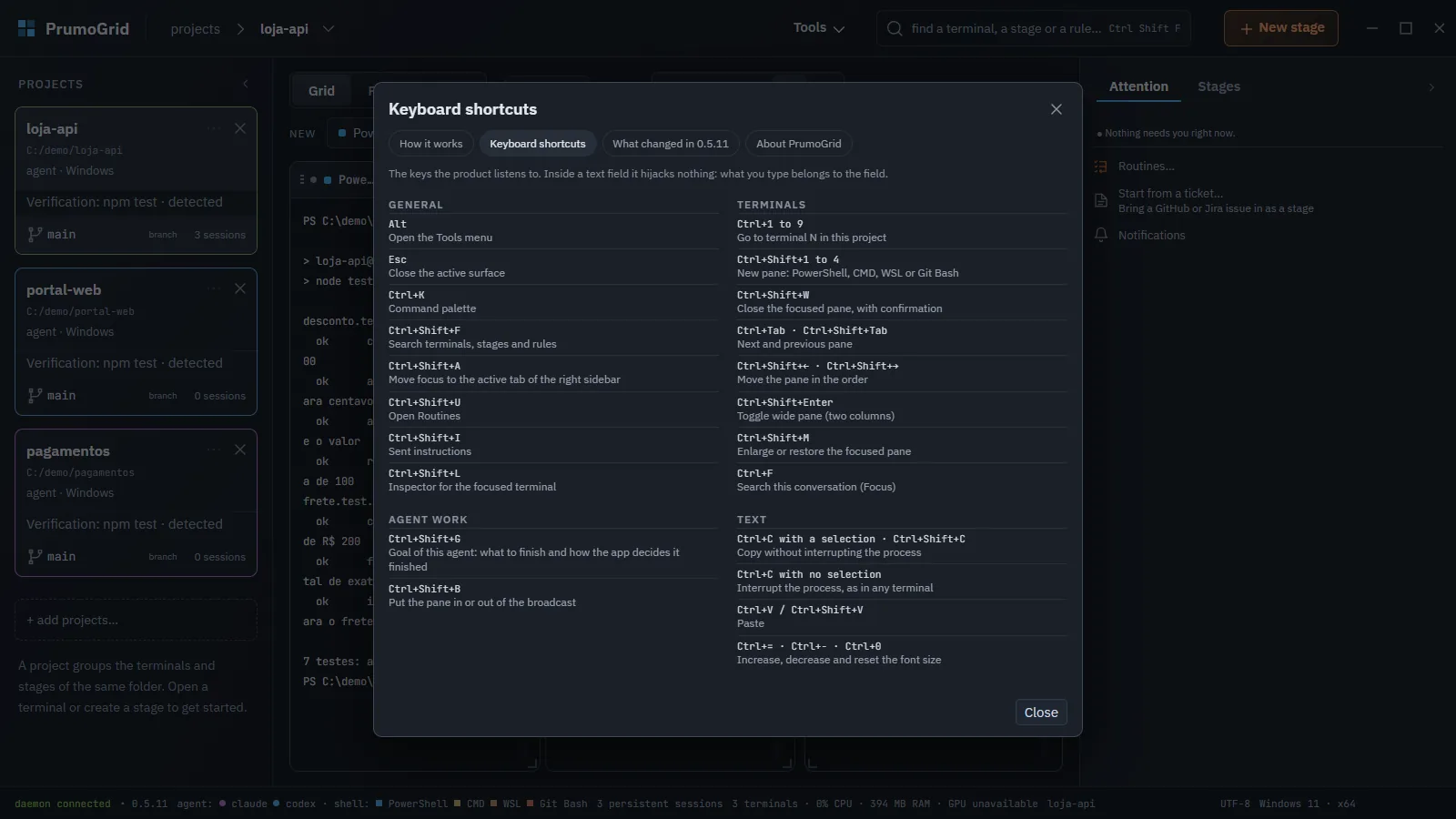Open loja-api card more options
Image resolution: width=1456 pixels, height=819 pixels.
pyautogui.click(x=214, y=128)
